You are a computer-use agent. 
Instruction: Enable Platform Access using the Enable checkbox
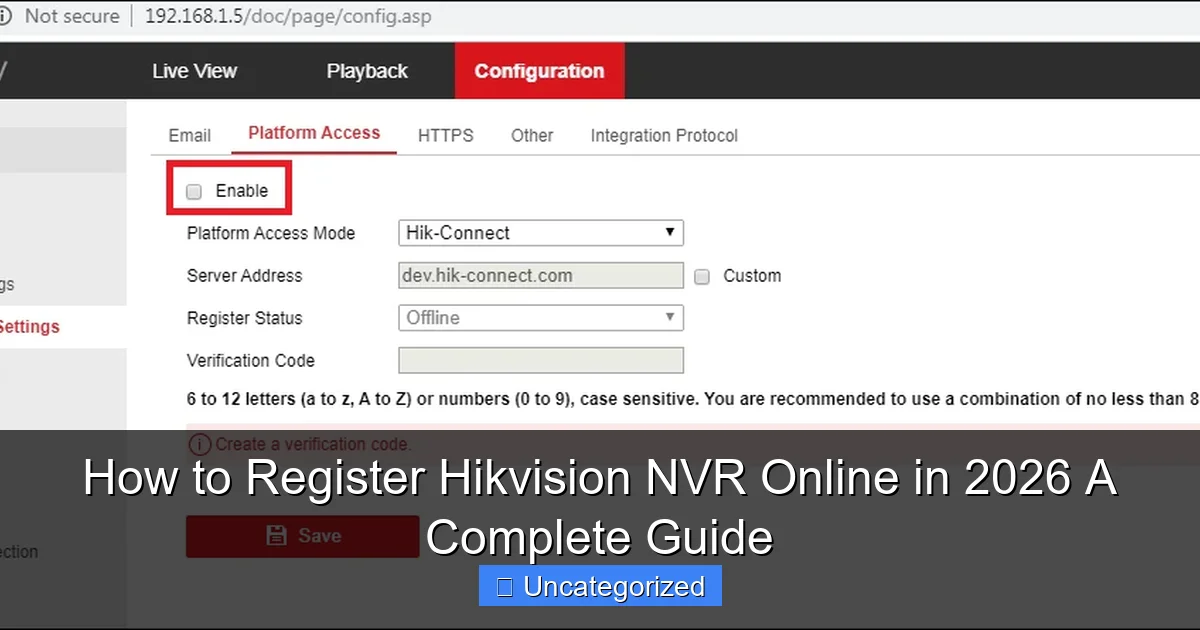[x=193, y=191]
